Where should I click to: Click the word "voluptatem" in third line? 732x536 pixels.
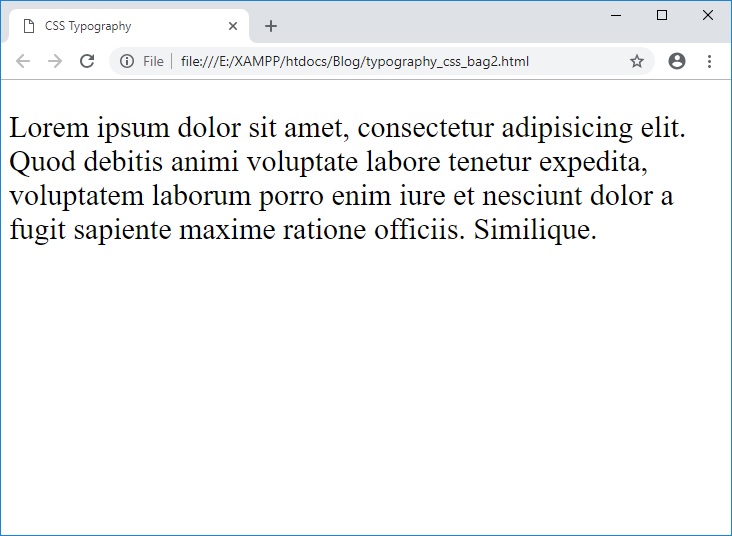click(x=77, y=196)
